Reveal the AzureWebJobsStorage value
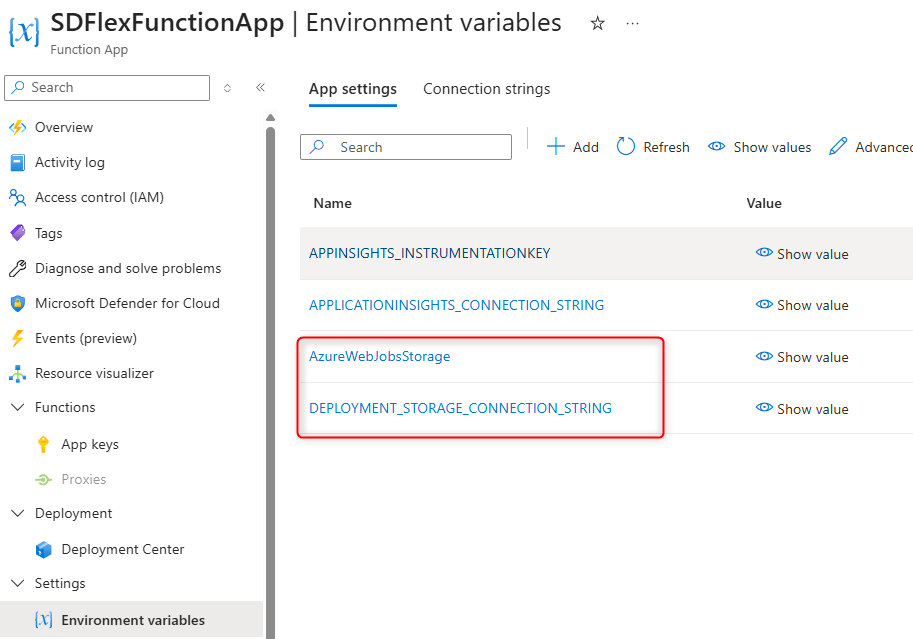913x639 pixels. coord(802,357)
